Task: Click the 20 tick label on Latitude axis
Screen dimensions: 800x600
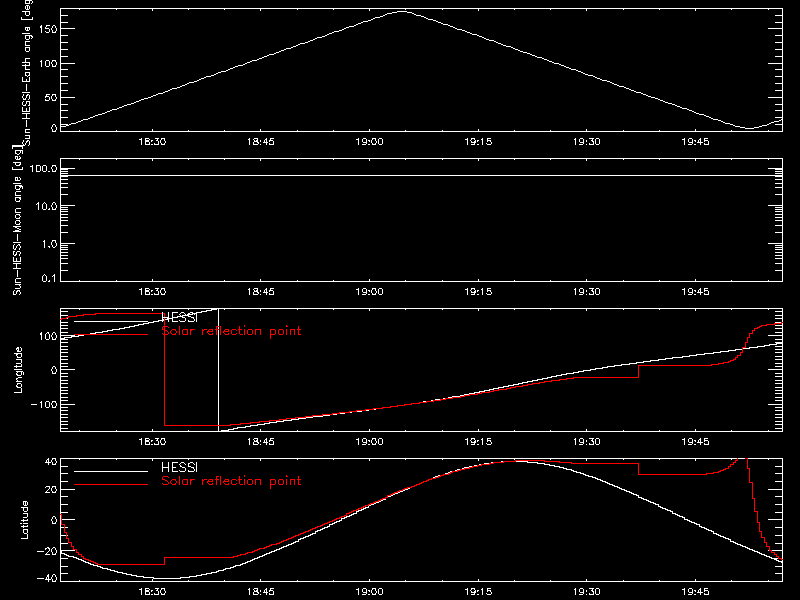Action: [51, 490]
